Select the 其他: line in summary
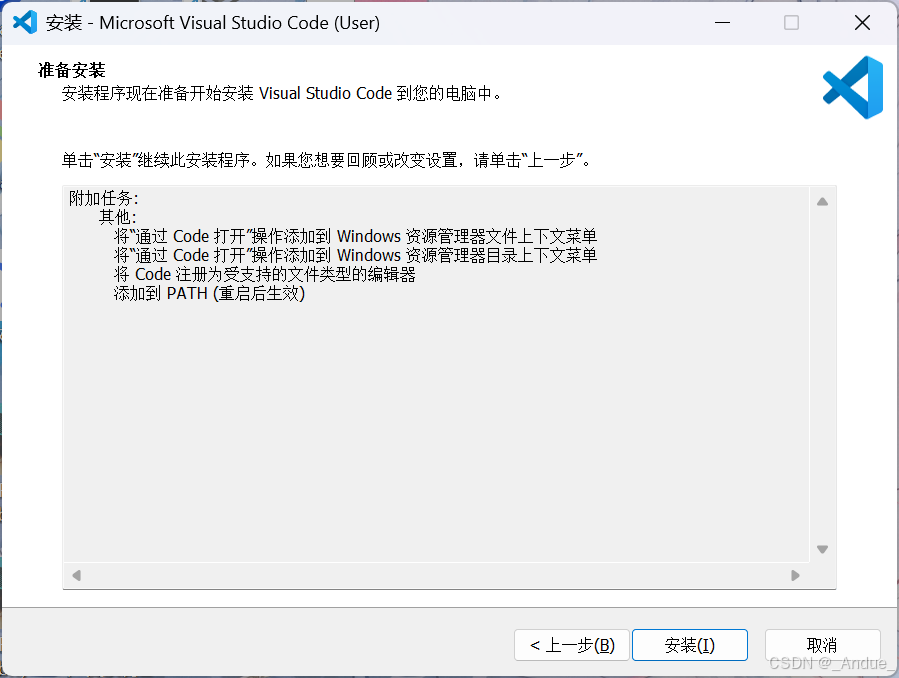The height and width of the screenshot is (678, 899). pos(118,217)
